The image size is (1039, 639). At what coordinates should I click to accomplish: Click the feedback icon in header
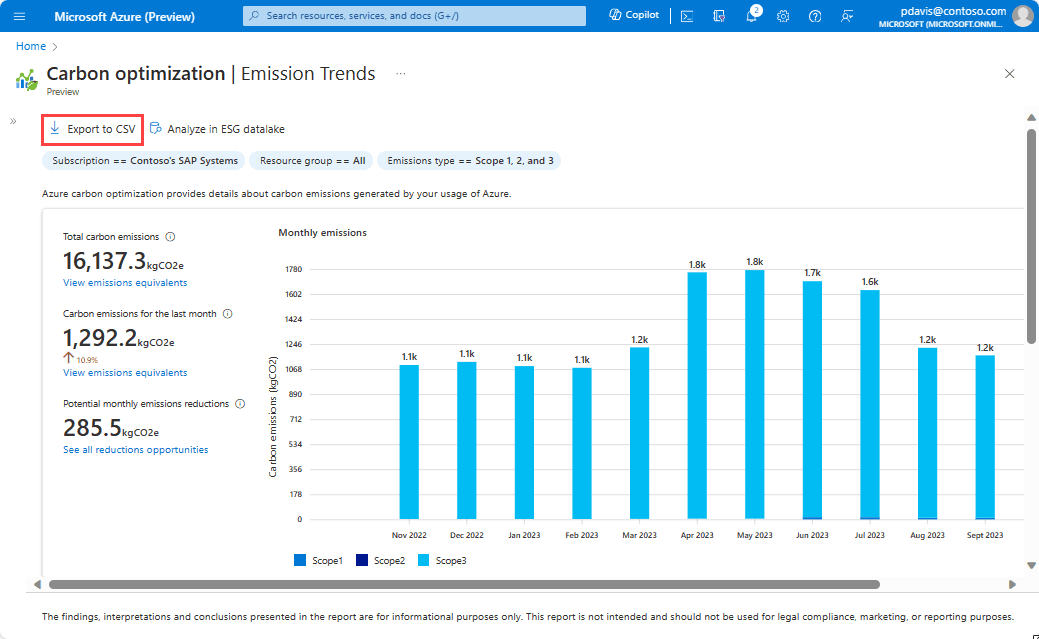pos(847,16)
